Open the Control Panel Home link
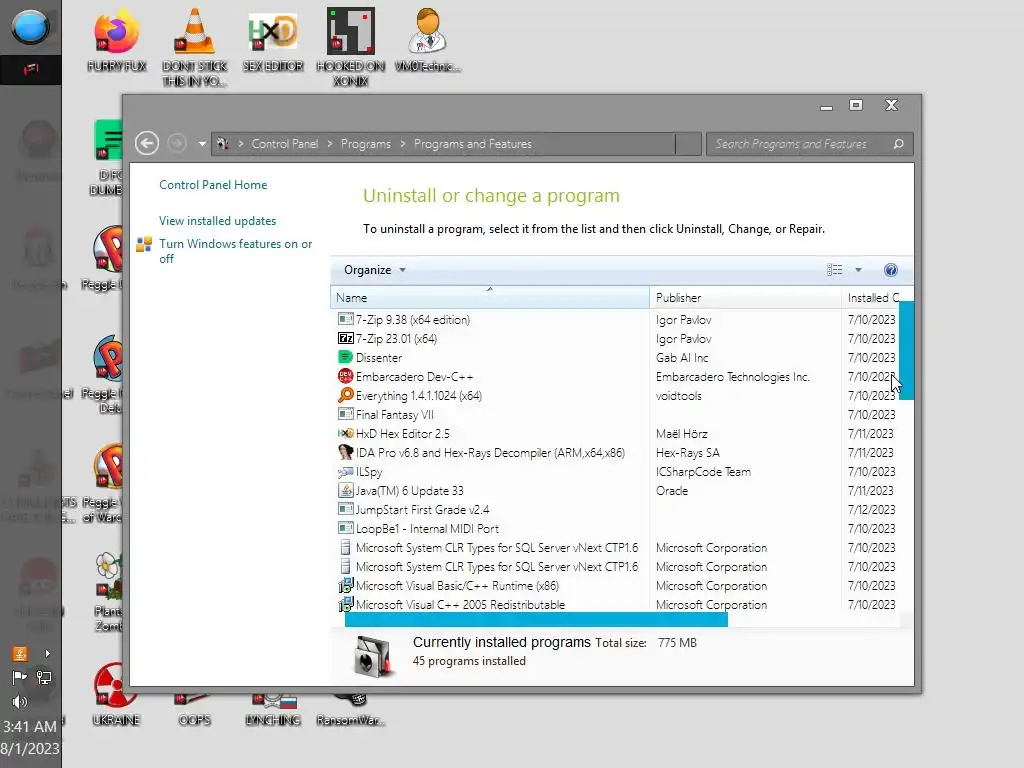The height and width of the screenshot is (768, 1024). (x=213, y=185)
